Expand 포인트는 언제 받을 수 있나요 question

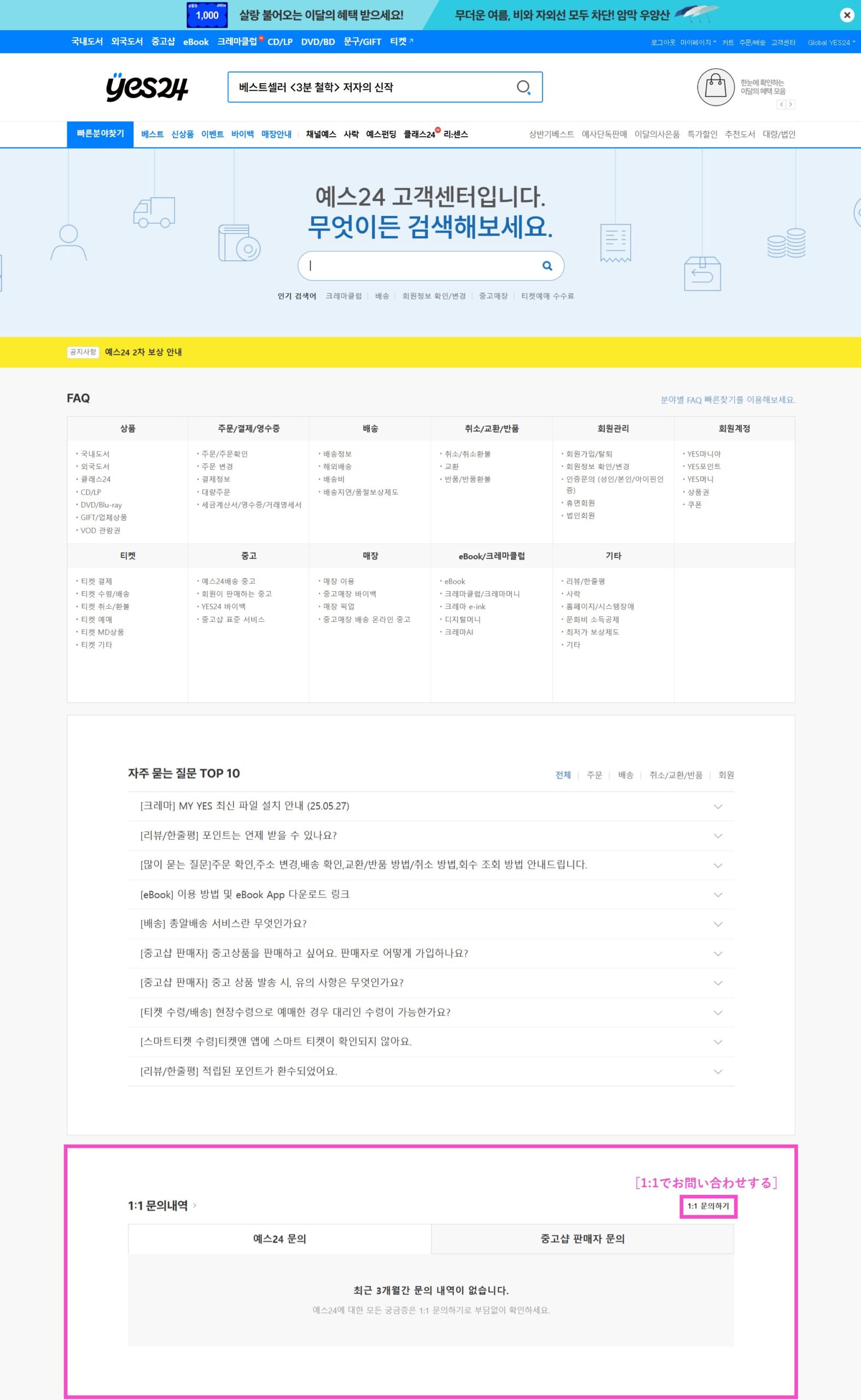tap(430, 836)
